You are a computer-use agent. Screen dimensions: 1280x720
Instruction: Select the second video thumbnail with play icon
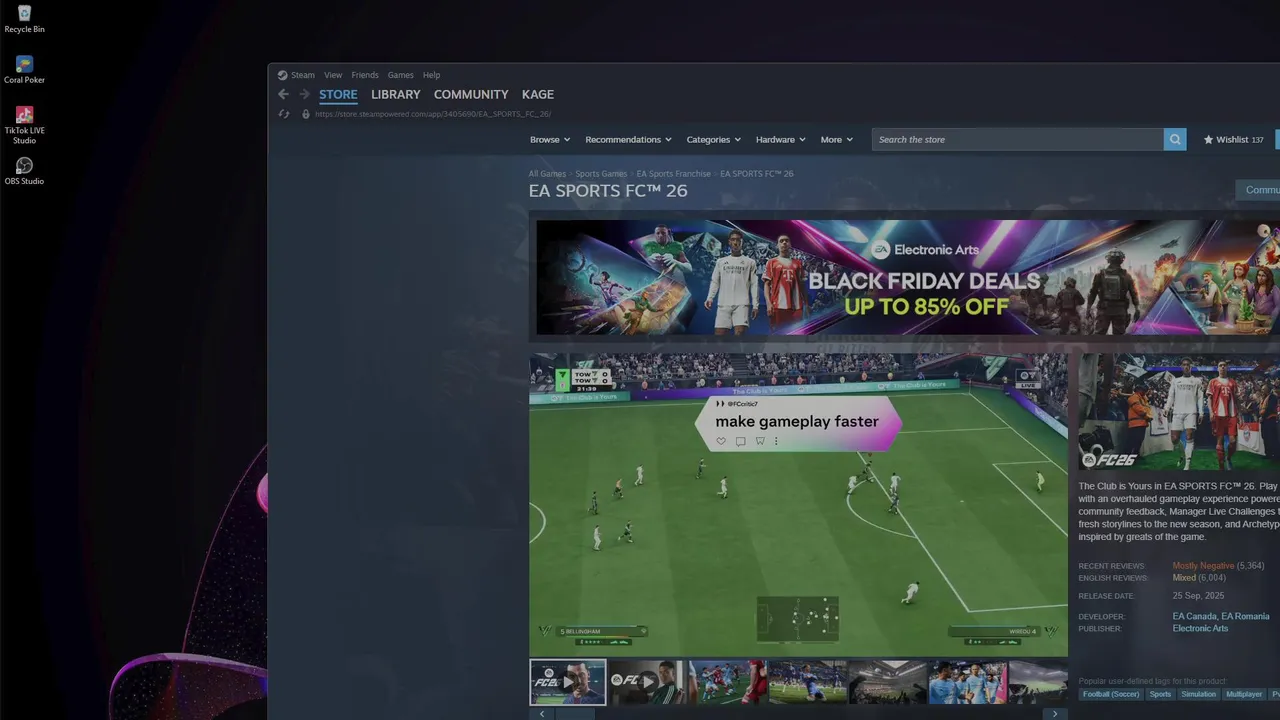[647, 682]
